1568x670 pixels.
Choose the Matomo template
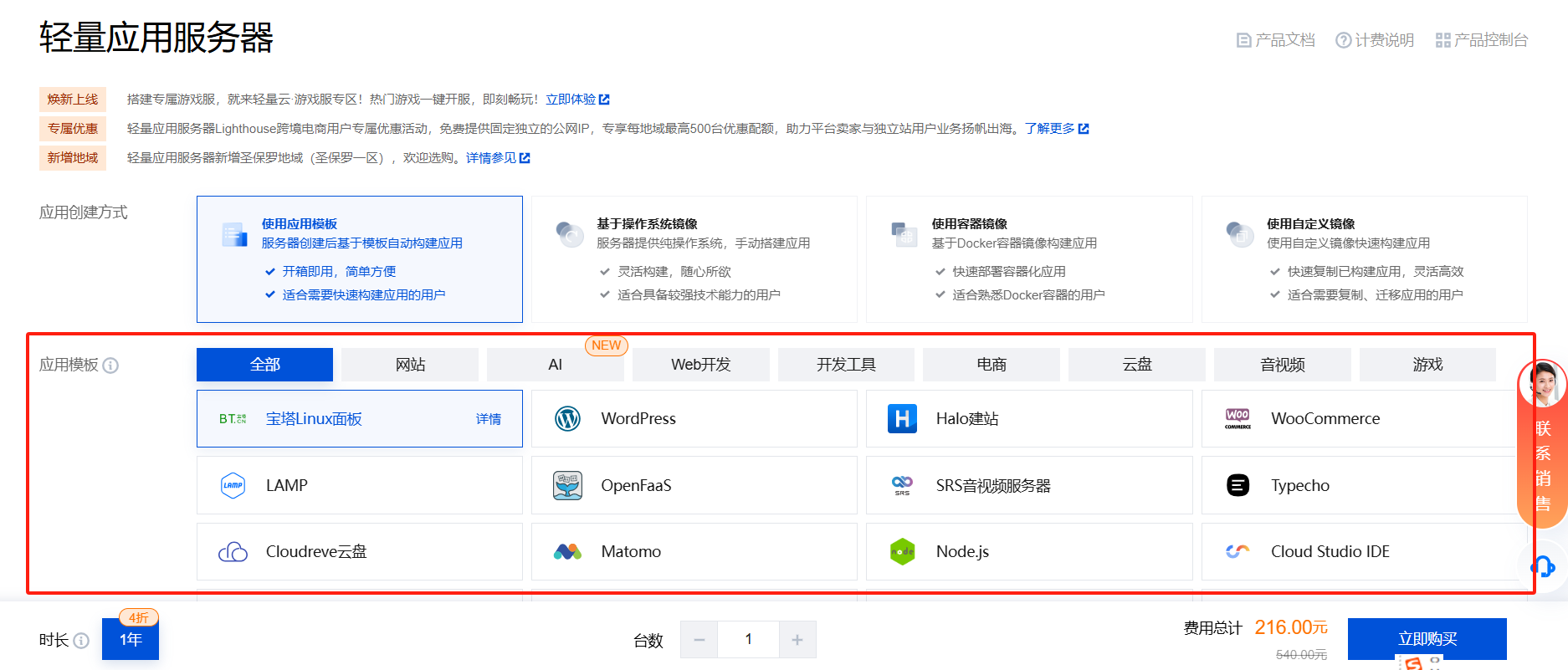pos(694,552)
